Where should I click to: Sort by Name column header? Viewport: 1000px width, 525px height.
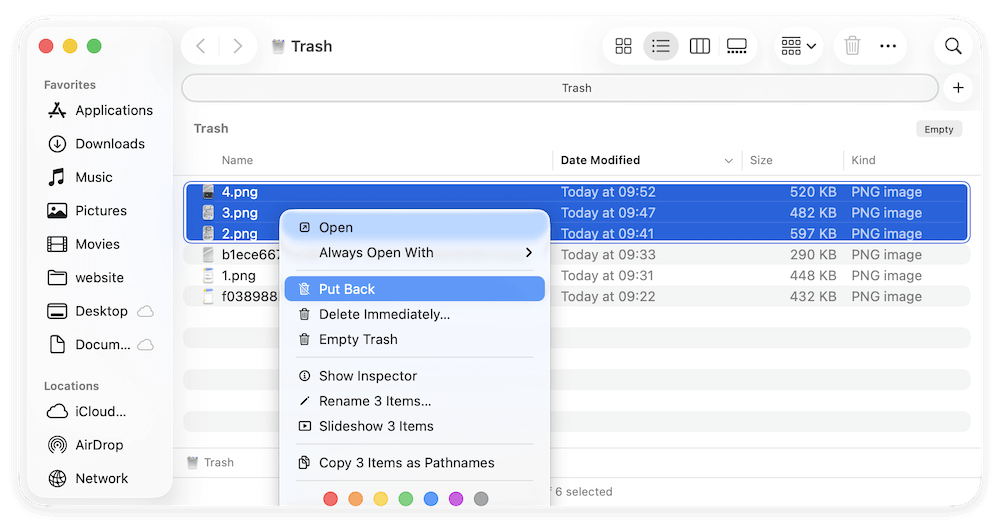(x=237, y=160)
